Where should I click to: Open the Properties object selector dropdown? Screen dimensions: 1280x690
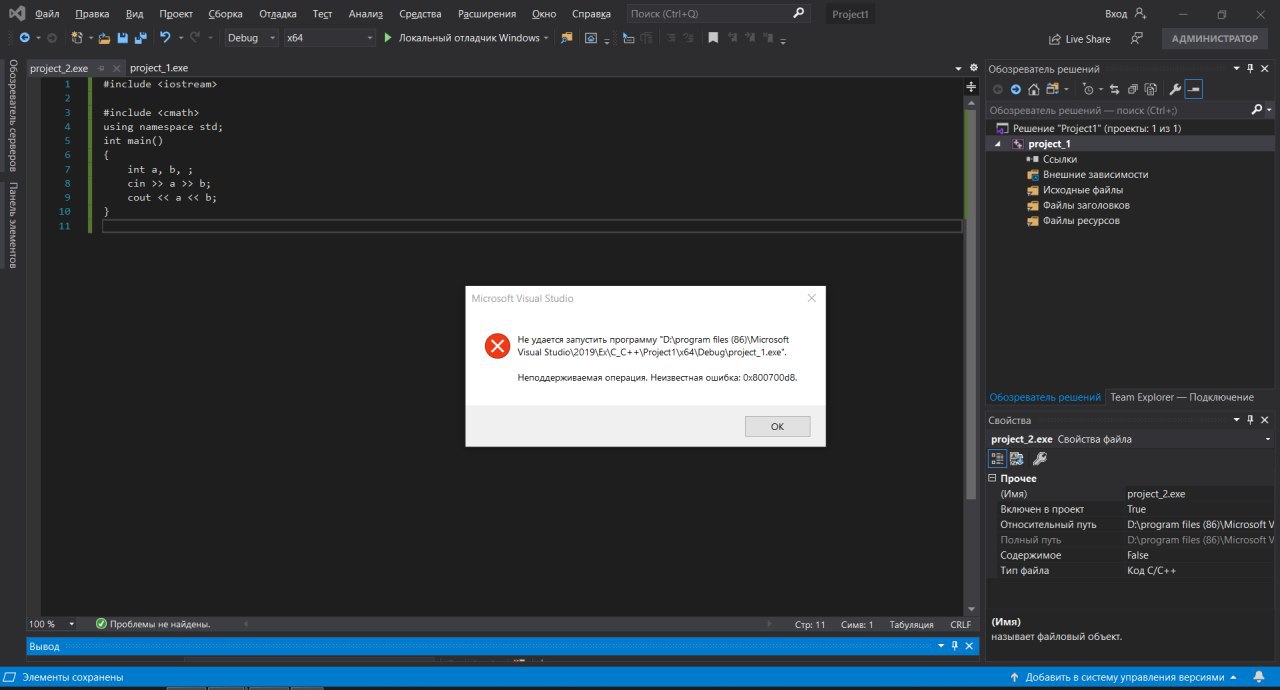(x=1268, y=439)
